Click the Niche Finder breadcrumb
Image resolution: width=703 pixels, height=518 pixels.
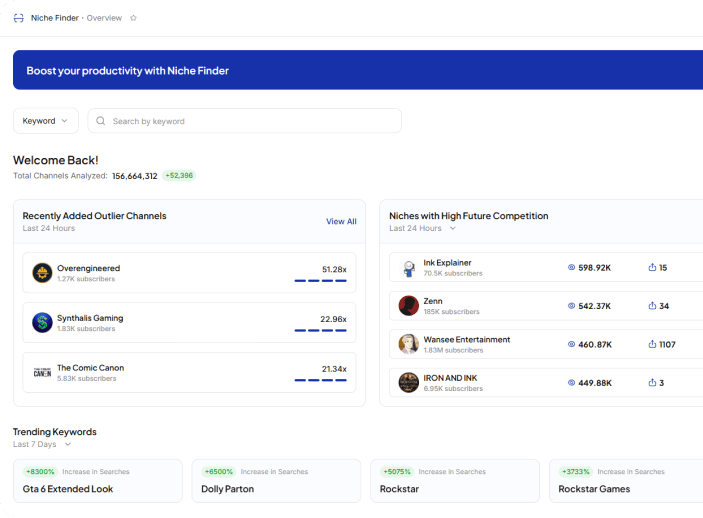pos(55,18)
